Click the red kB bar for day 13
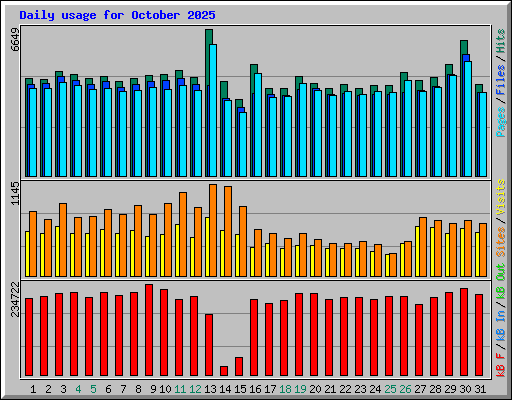The image size is (512, 400). 209,345
